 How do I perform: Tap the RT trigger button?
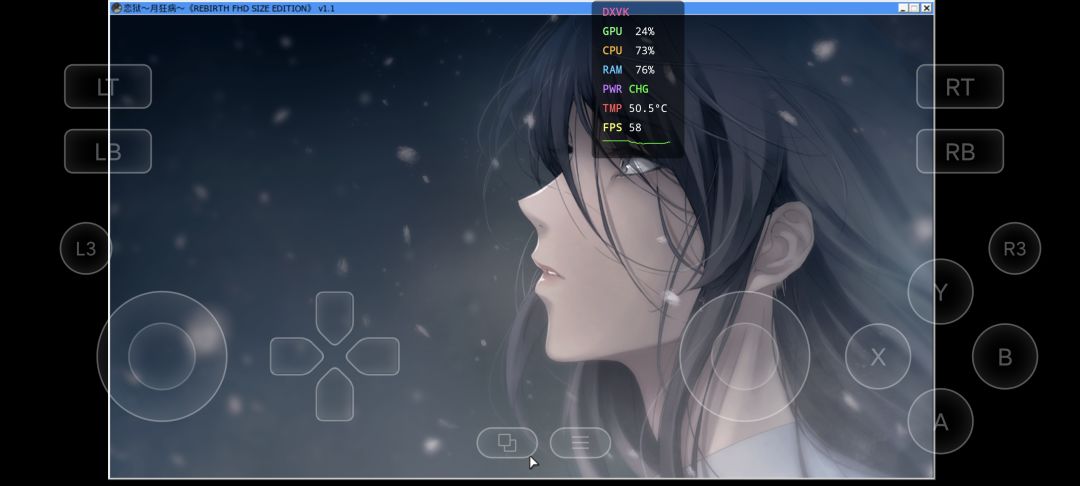pyautogui.click(x=959, y=87)
